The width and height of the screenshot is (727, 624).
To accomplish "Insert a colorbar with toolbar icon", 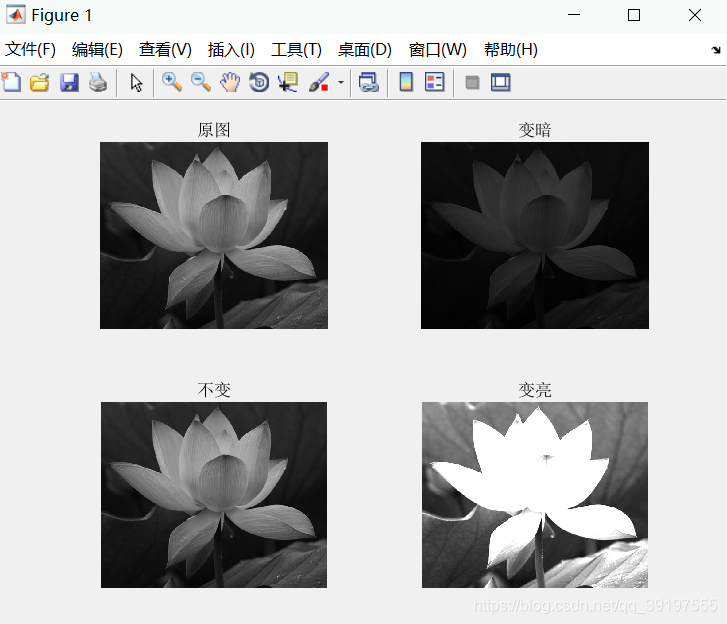I will (406, 83).
